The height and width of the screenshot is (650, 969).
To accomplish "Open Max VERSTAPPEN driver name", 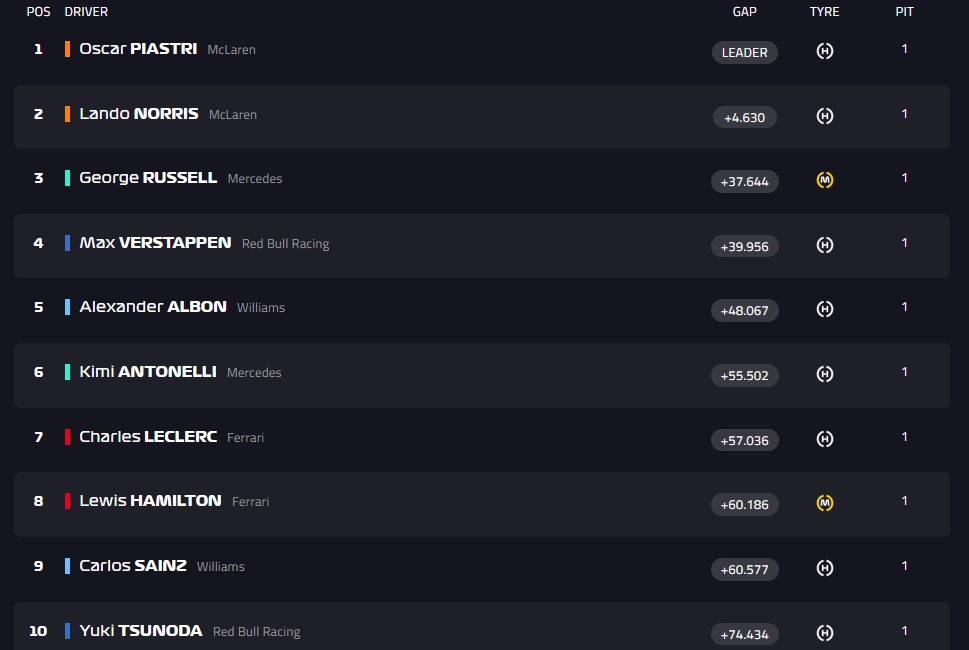I will click(x=155, y=243).
